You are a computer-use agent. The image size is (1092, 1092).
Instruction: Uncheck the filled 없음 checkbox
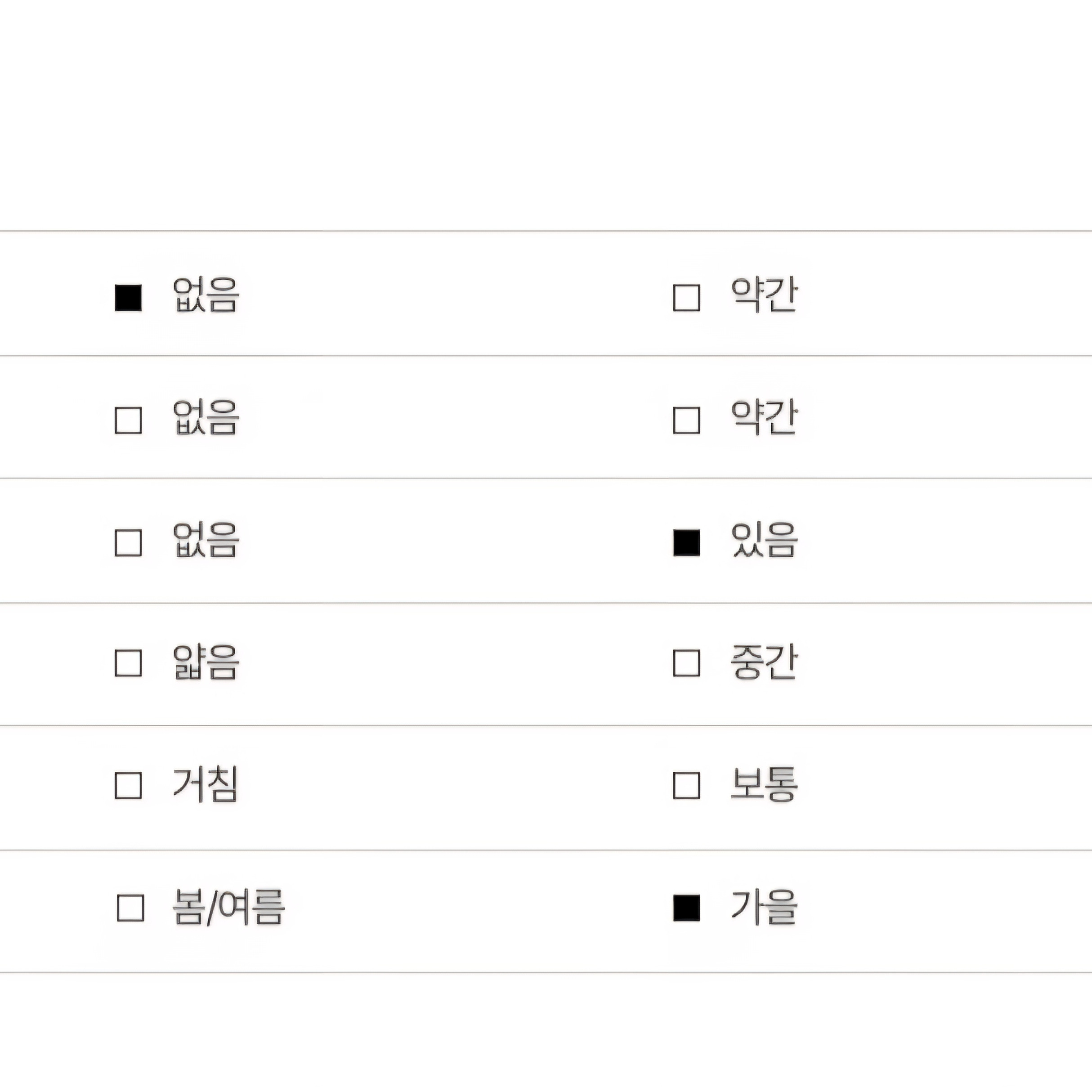pyautogui.click(x=128, y=298)
